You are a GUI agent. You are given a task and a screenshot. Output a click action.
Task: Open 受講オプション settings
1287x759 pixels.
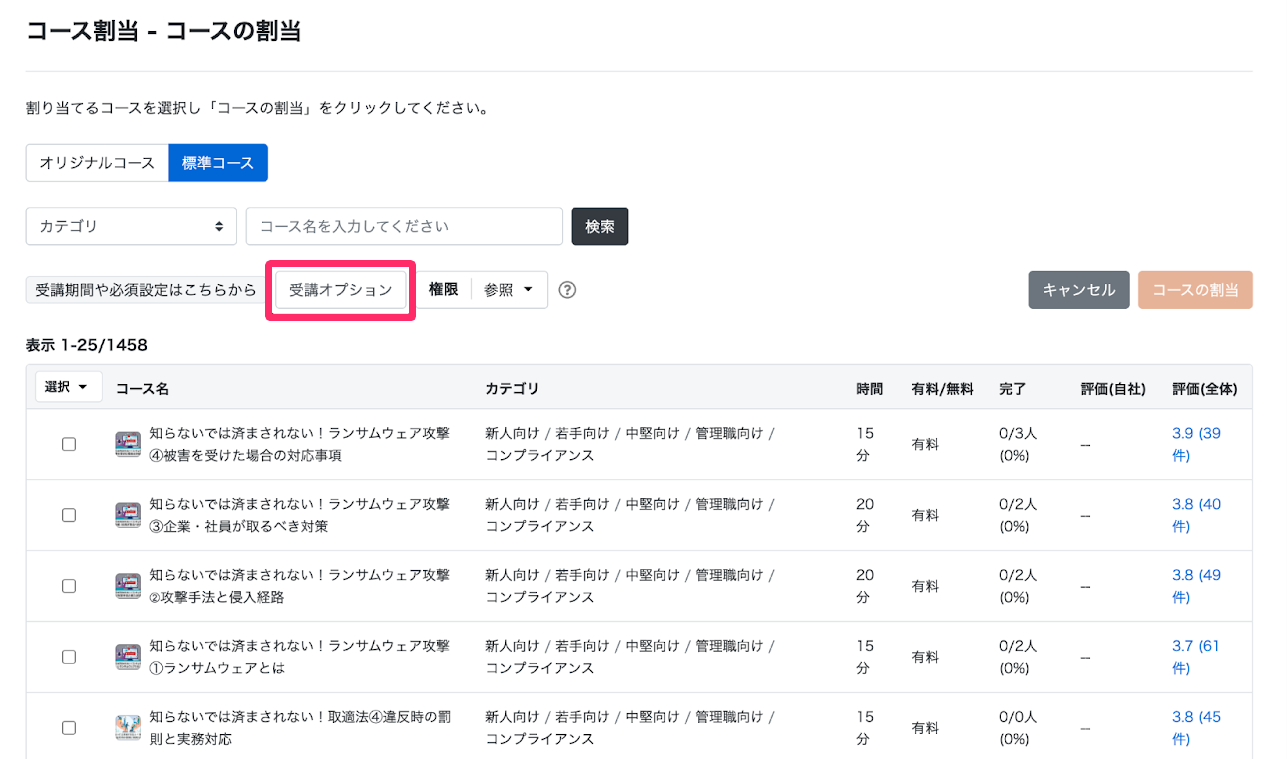click(x=341, y=290)
